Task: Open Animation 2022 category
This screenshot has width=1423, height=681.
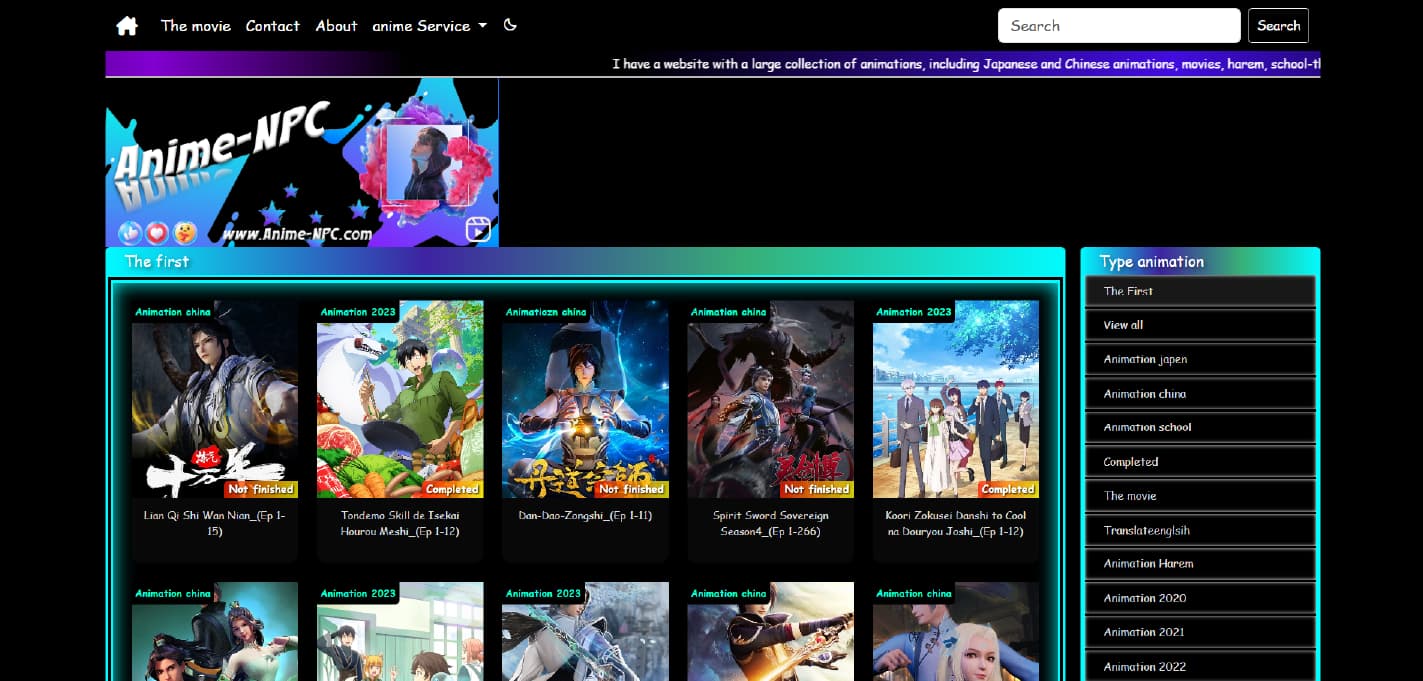Action: coord(1200,666)
